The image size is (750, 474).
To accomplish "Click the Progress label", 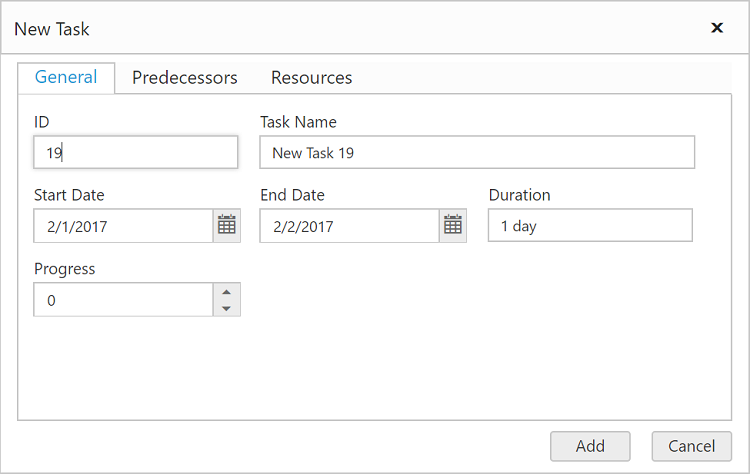I will click(x=65, y=269).
